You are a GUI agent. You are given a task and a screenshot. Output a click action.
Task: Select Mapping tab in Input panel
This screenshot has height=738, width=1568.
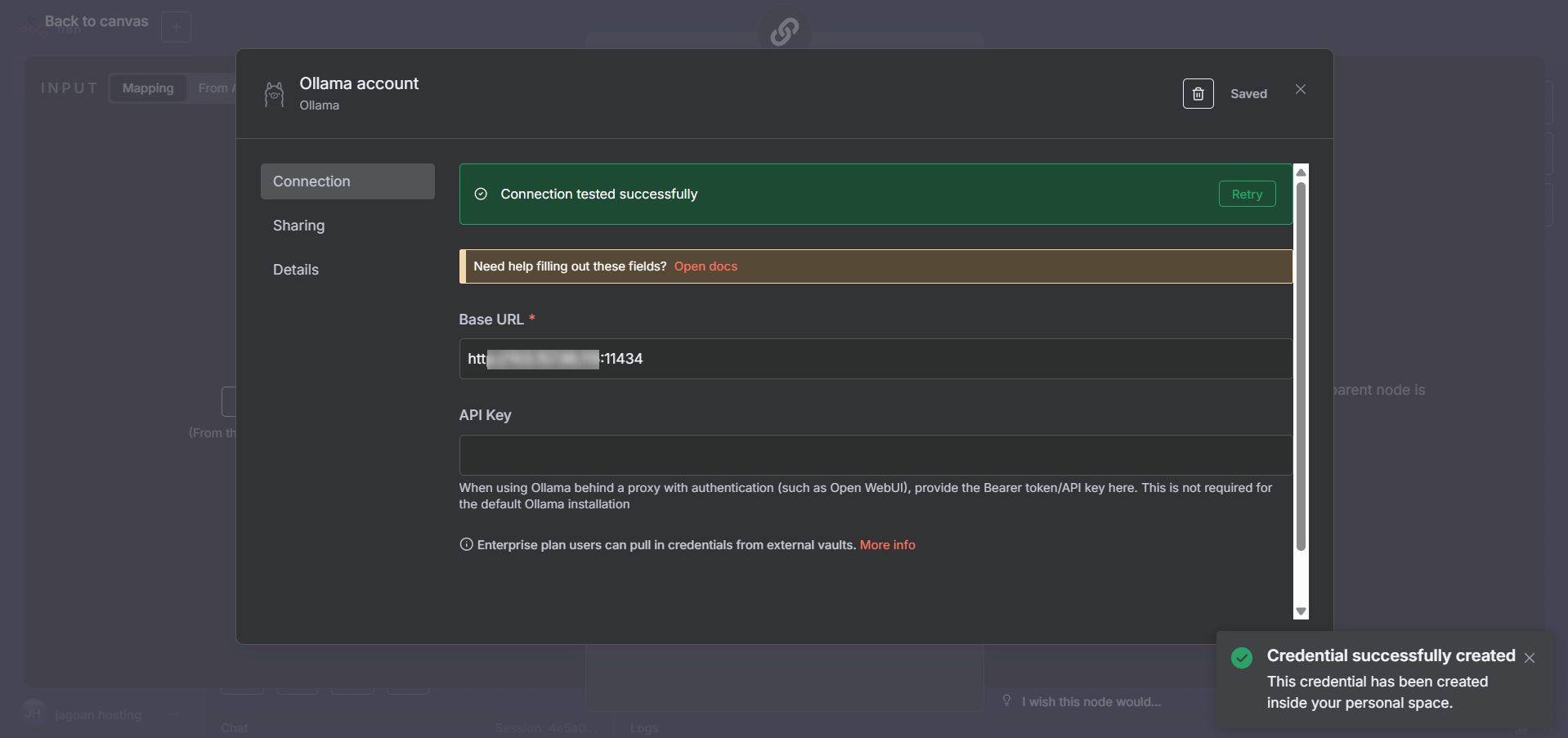click(x=148, y=88)
